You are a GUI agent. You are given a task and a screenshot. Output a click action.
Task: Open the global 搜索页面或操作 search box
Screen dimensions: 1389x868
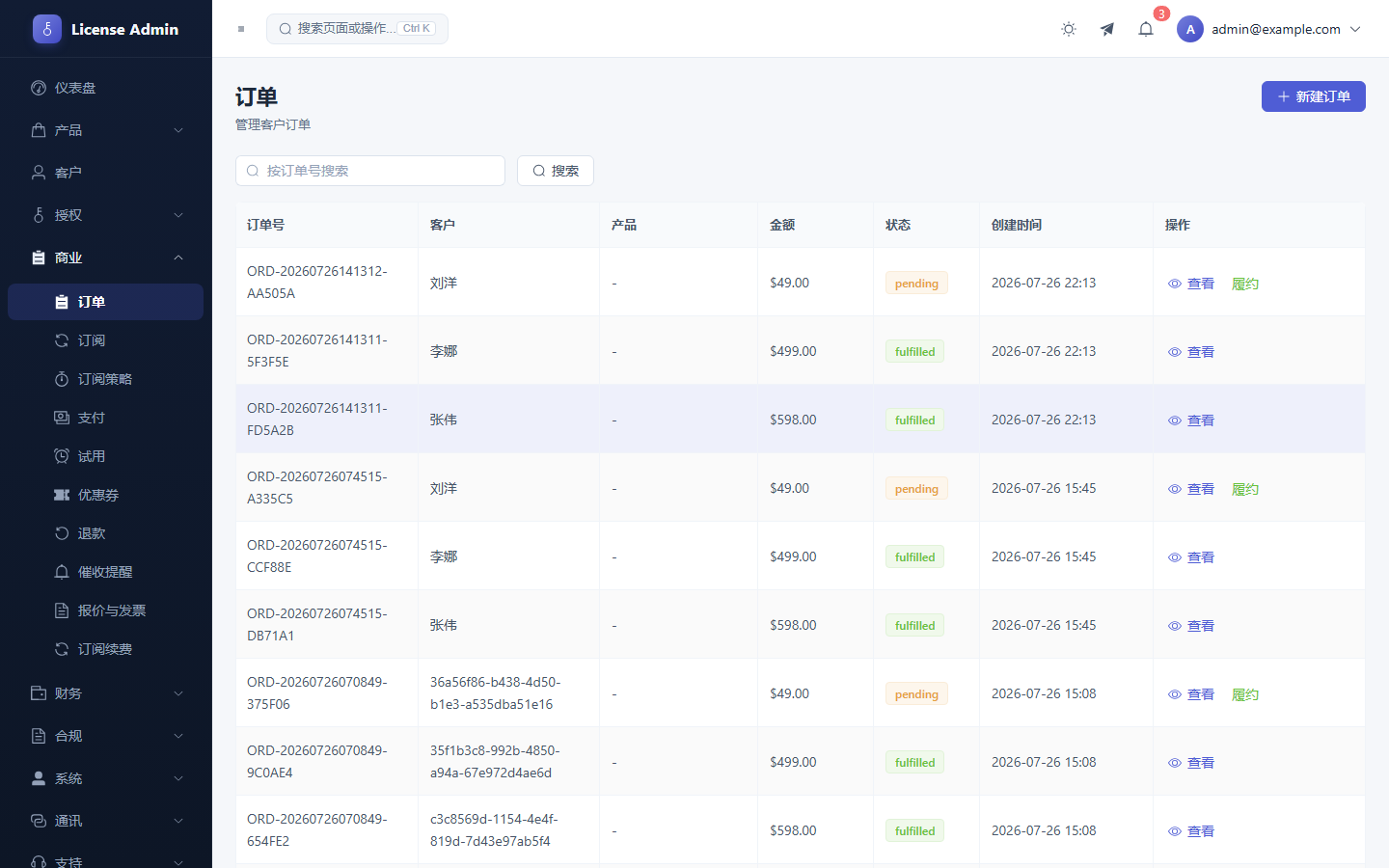click(x=357, y=29)
